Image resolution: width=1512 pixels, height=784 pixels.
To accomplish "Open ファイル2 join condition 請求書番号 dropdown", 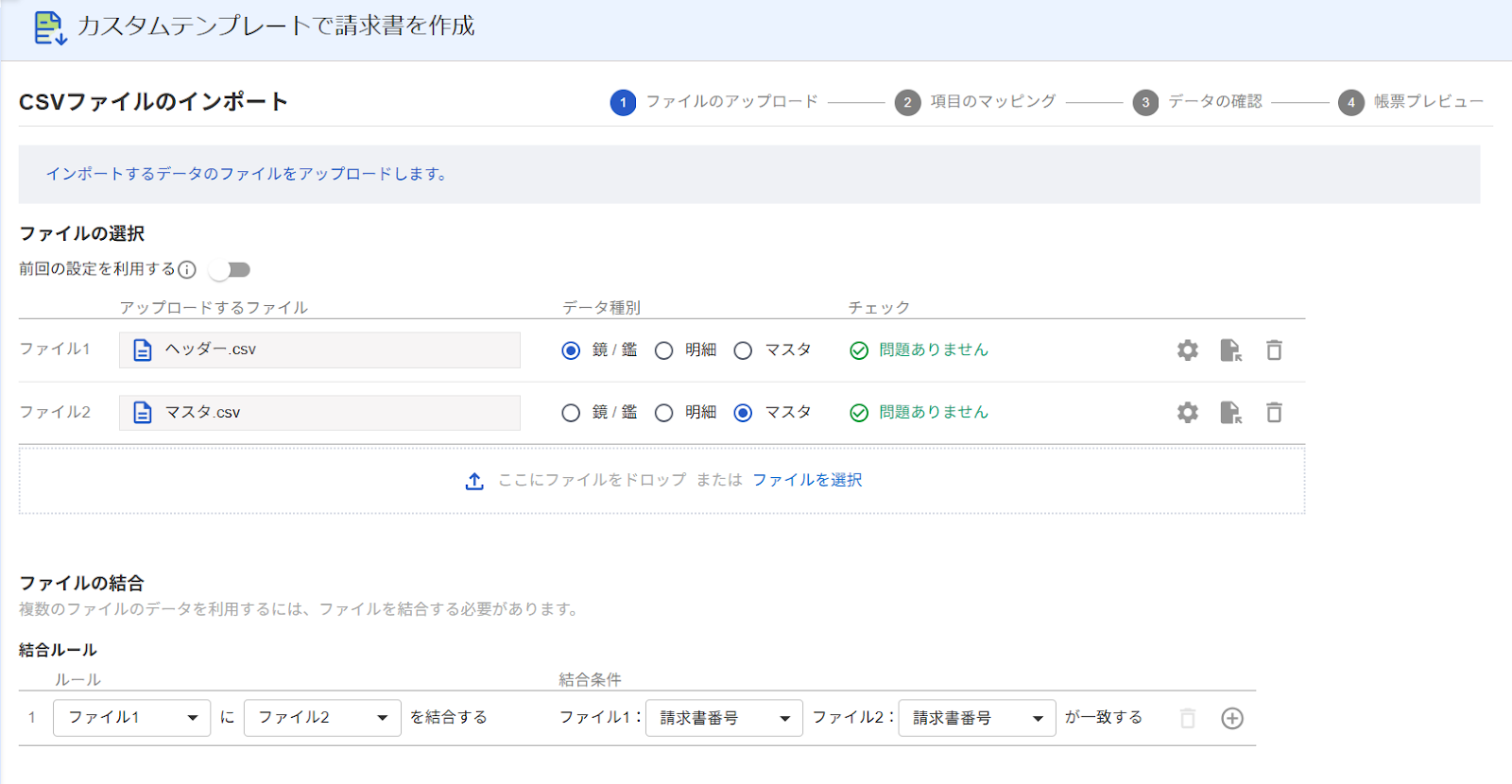I will tap(977, 718).
